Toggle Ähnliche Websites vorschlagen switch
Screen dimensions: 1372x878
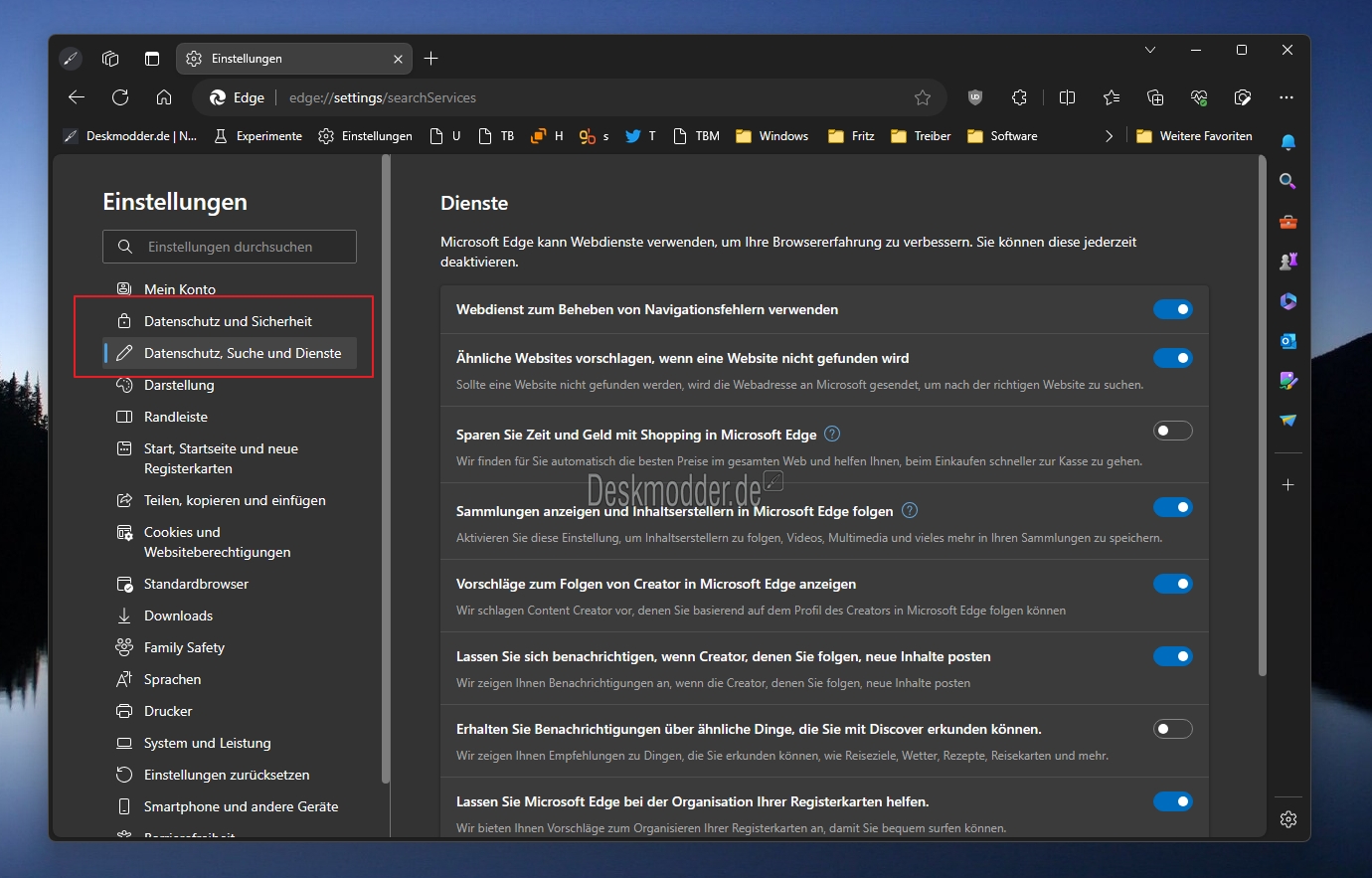coord(1173,358)
